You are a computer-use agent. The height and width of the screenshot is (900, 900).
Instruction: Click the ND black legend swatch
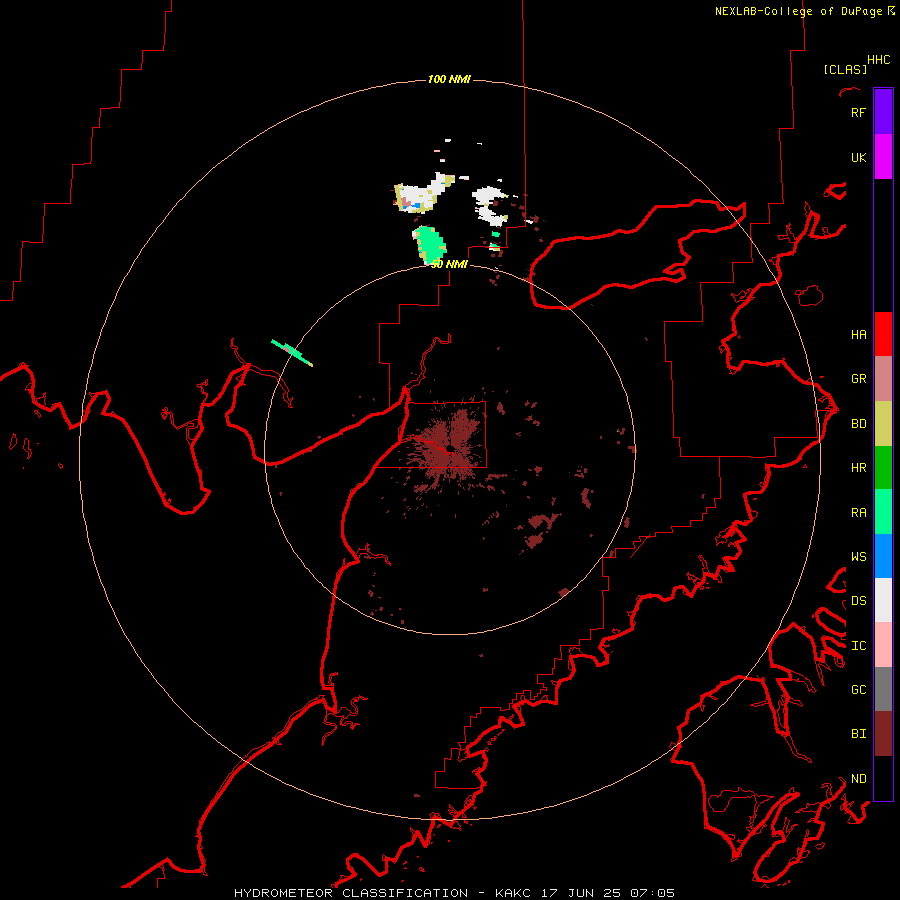click(883, 778)
